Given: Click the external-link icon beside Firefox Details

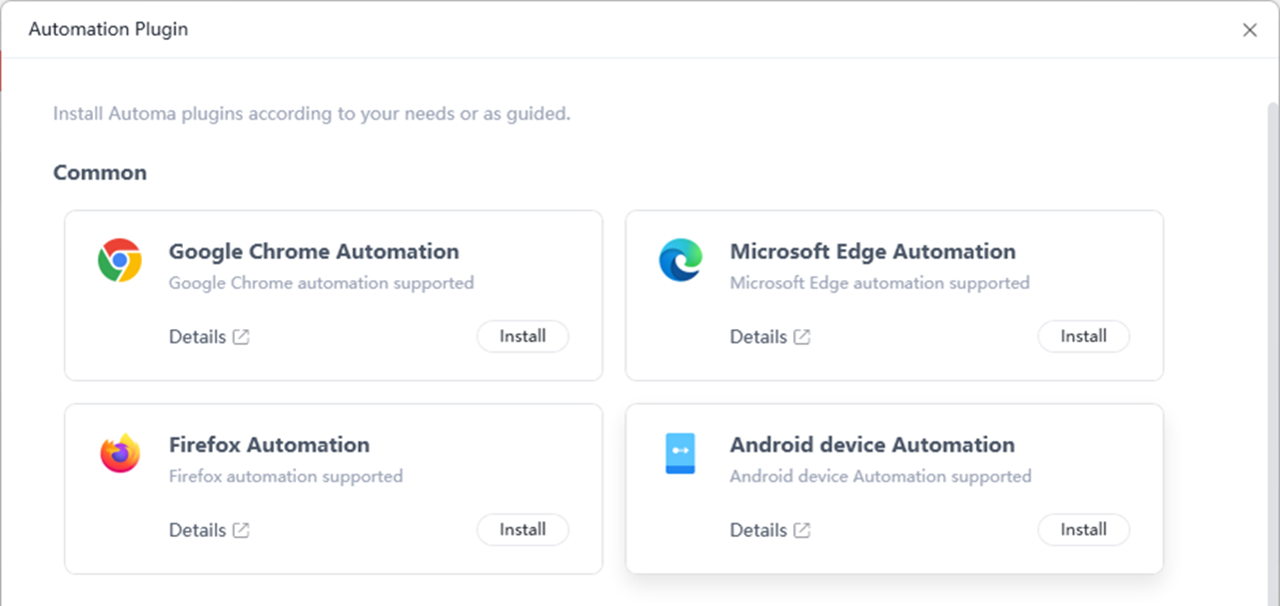Looking at the screenshot, I should [x=242, y=530].
